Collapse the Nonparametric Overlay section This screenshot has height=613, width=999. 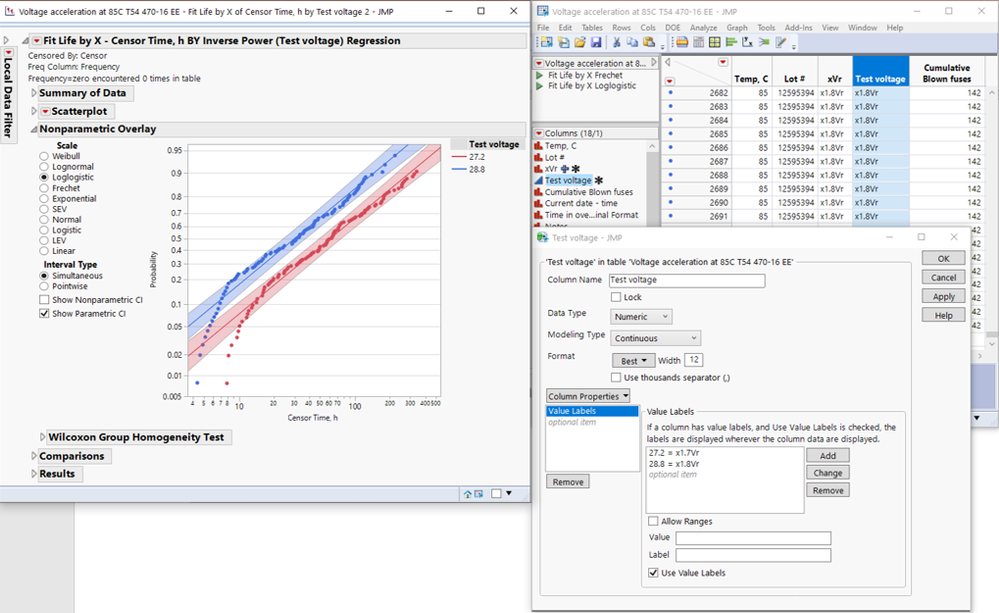pos(34,129)
